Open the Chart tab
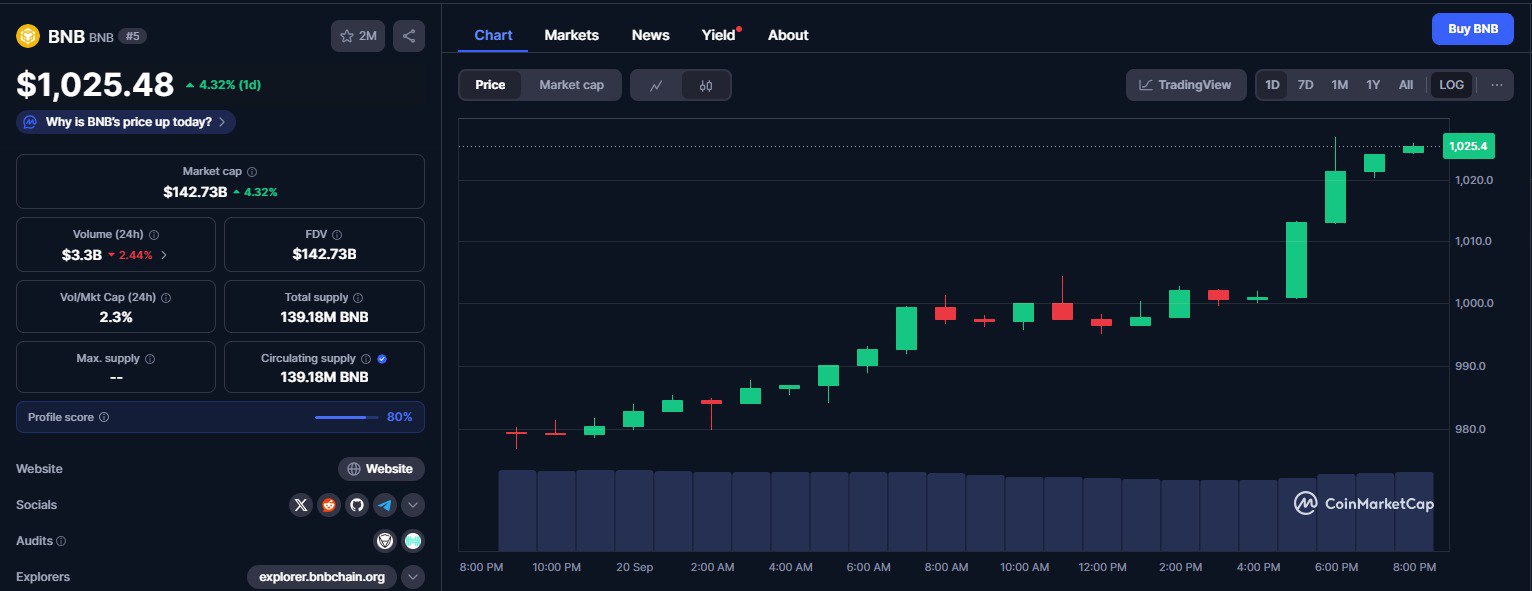 pos(493,35)
